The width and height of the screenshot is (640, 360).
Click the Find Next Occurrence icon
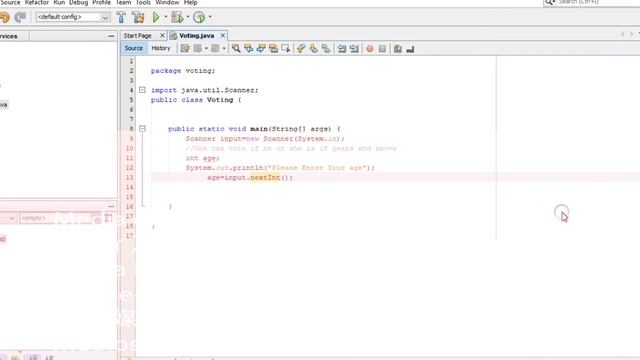(x=261, y=49)
